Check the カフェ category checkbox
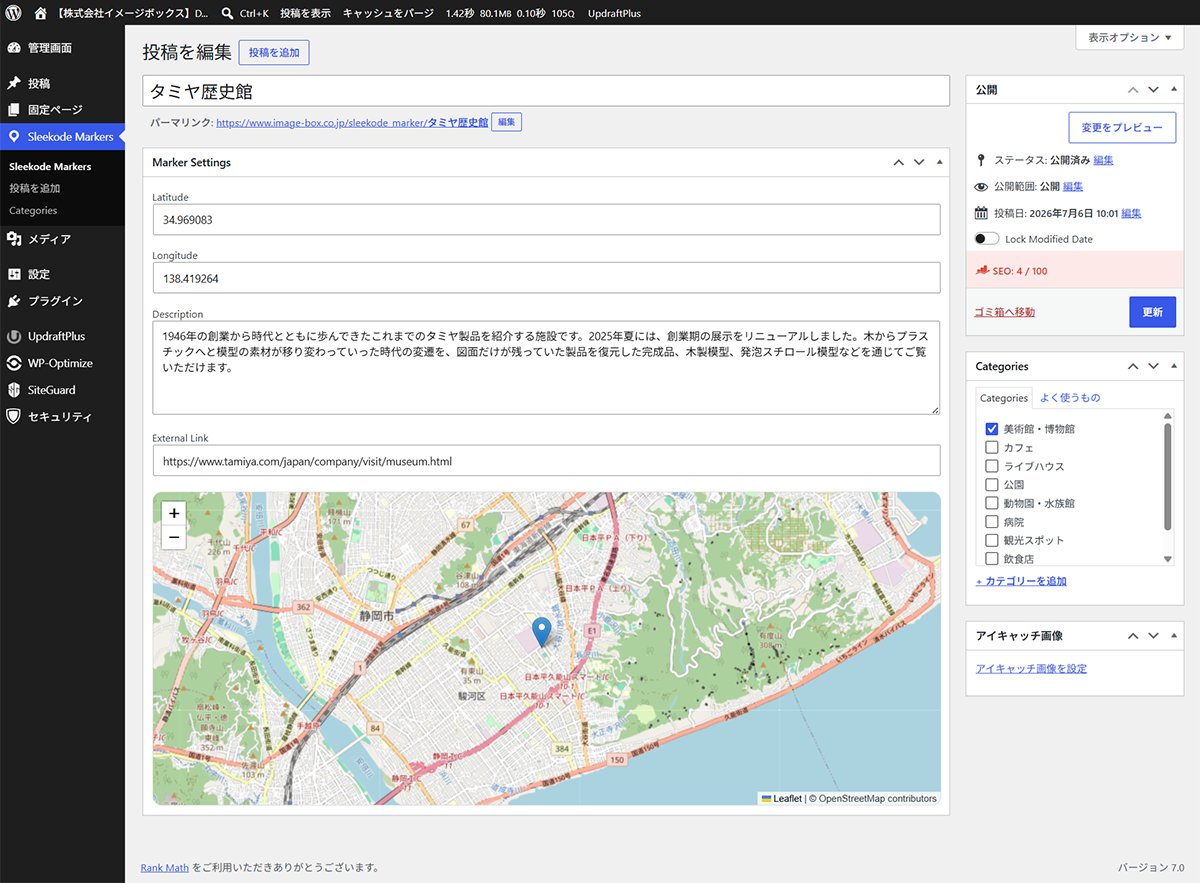 pyautogui.click(x=992, y=448)
